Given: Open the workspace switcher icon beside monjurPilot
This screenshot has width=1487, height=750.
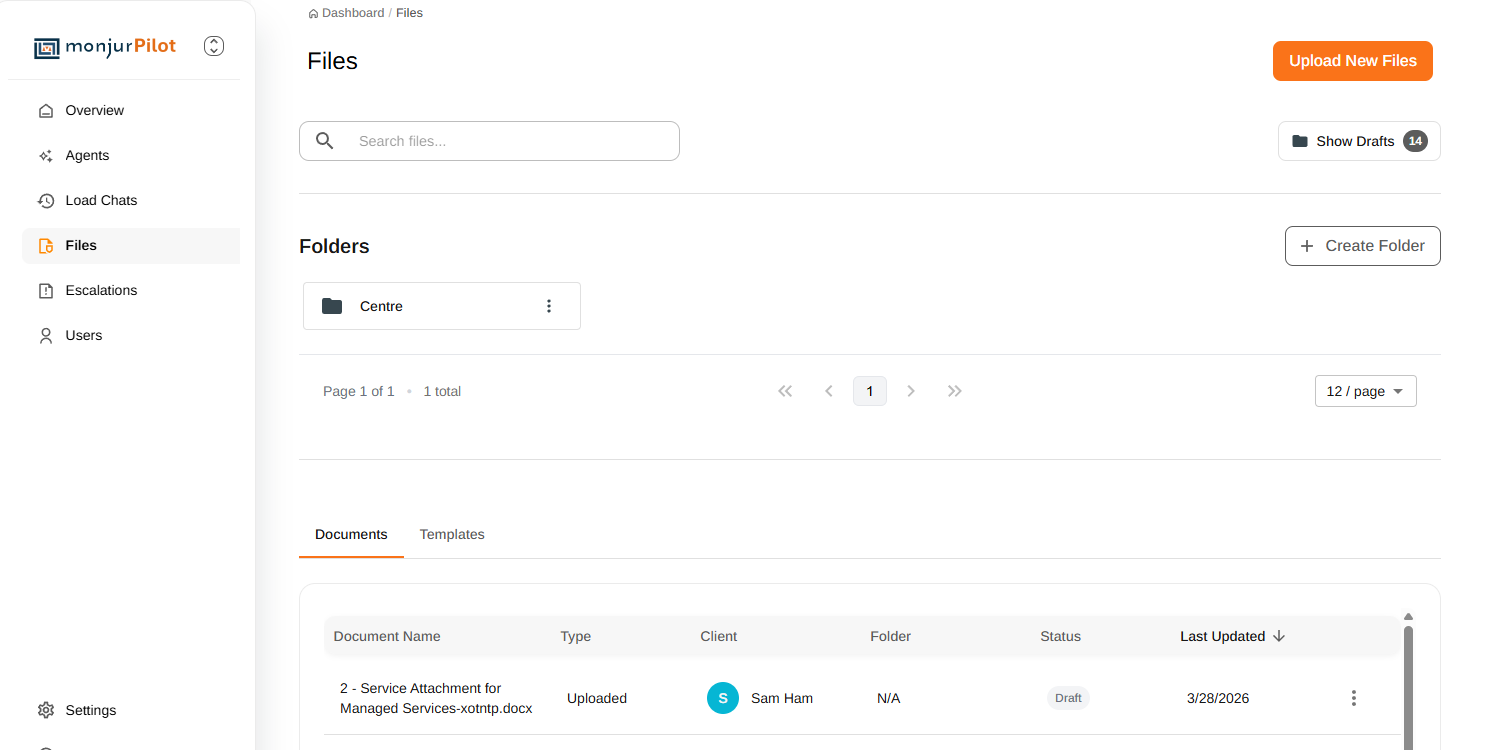Looking at the screenshot, I should click(x=214, y=46).
